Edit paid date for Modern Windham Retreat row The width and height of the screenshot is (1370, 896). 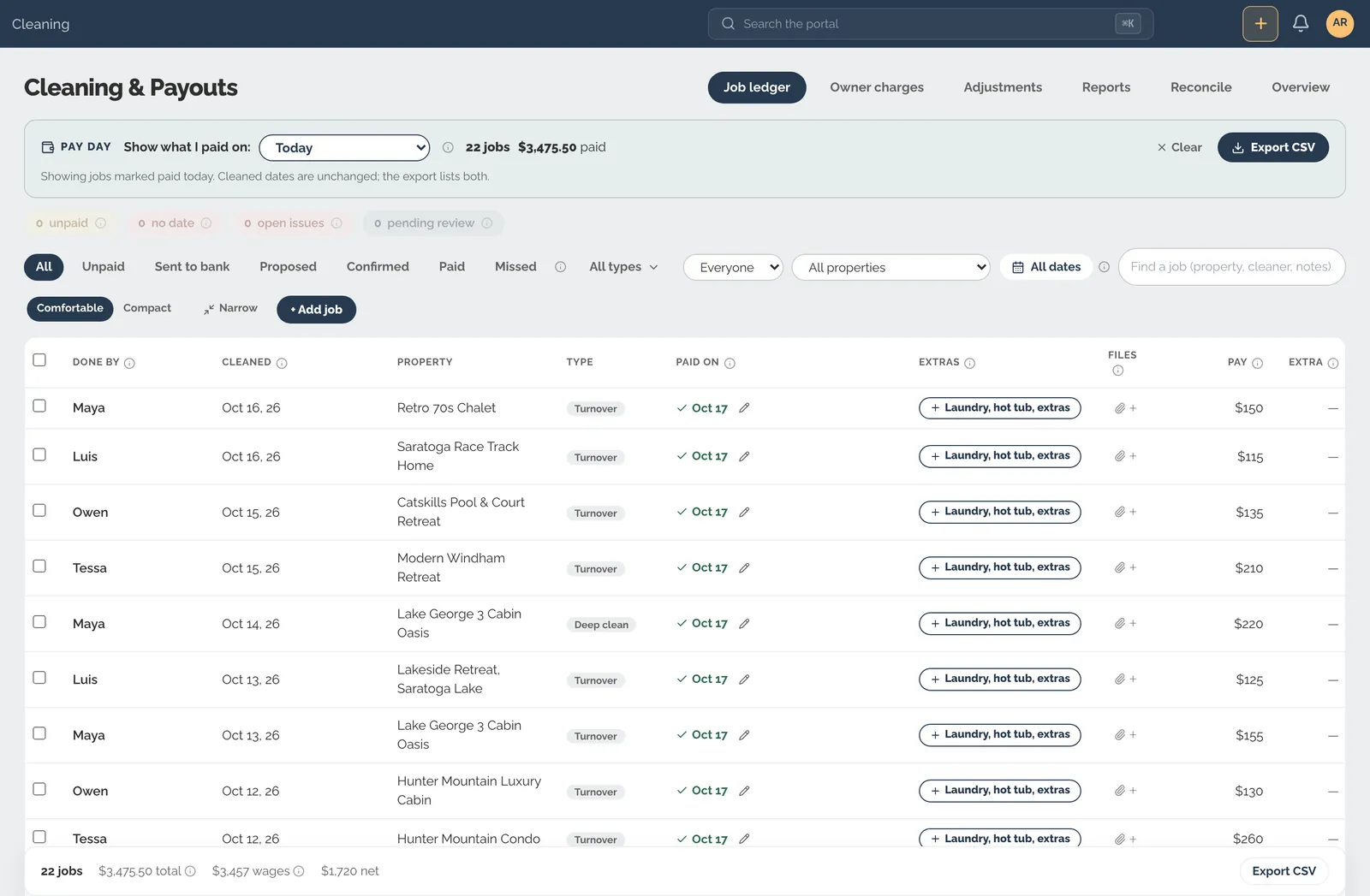tap(744, 567)
